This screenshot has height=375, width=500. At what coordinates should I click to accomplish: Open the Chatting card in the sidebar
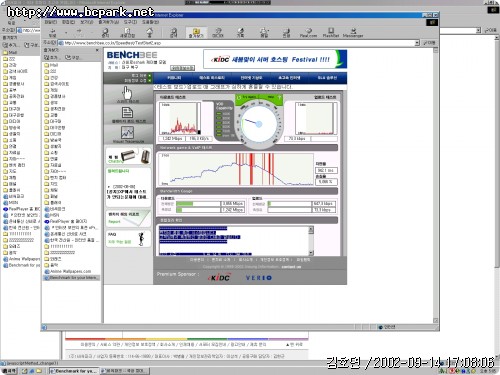[x=128, y=156]
